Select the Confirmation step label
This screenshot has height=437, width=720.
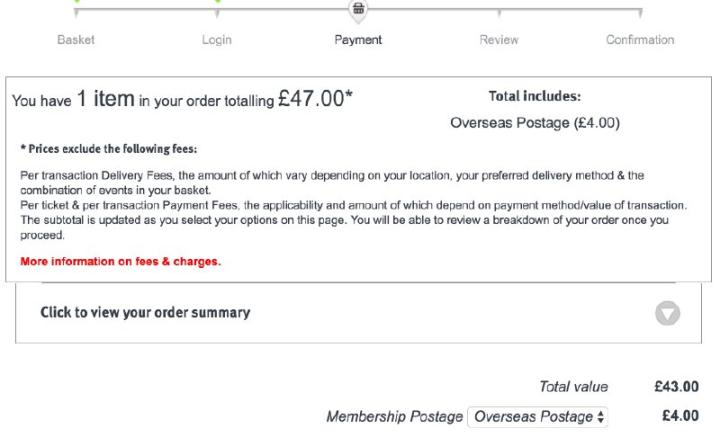tap(639, 40)
